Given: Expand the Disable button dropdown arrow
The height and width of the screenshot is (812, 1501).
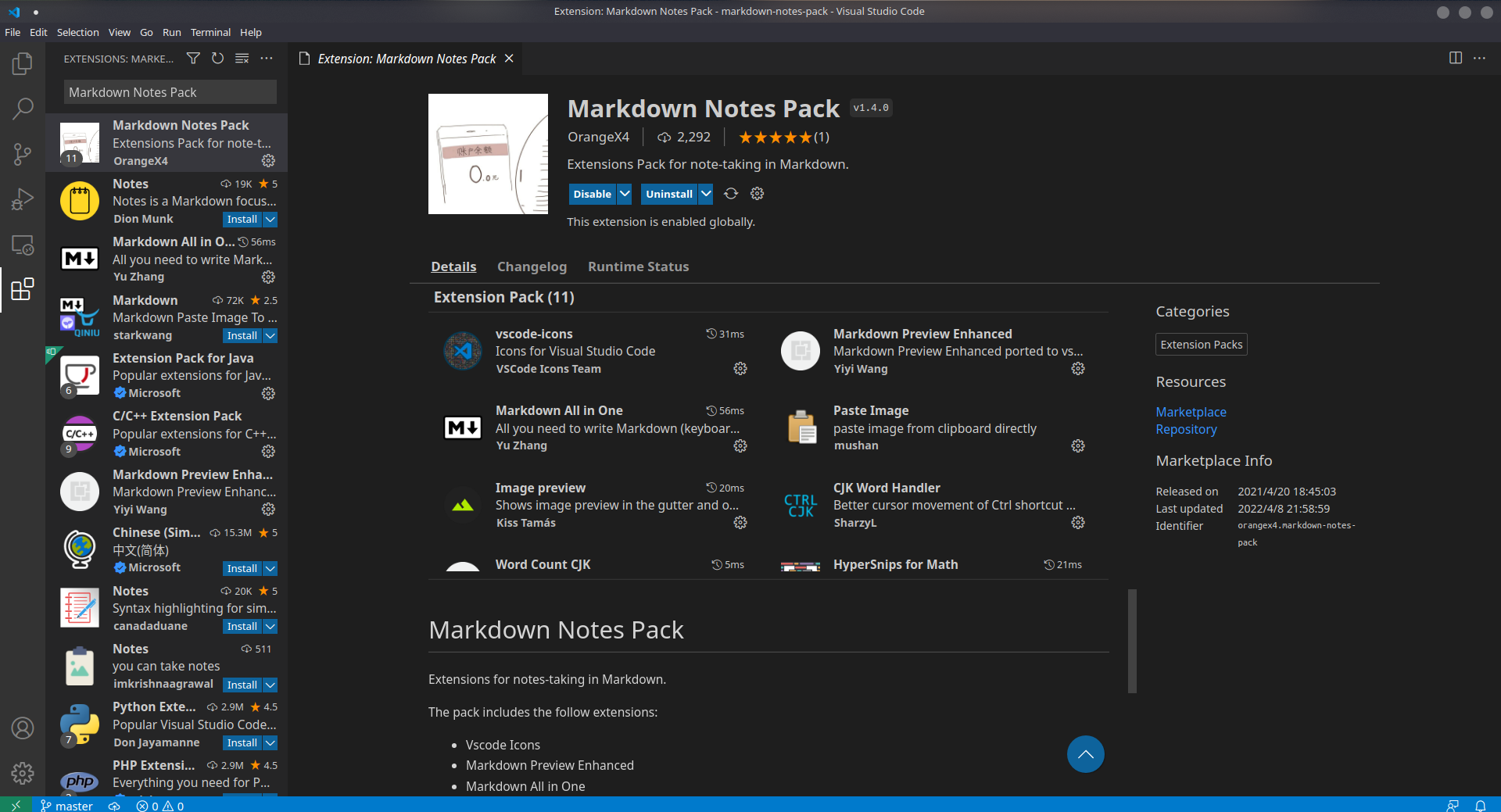Looking at the screenshot, I should click(x=625, y=194).
